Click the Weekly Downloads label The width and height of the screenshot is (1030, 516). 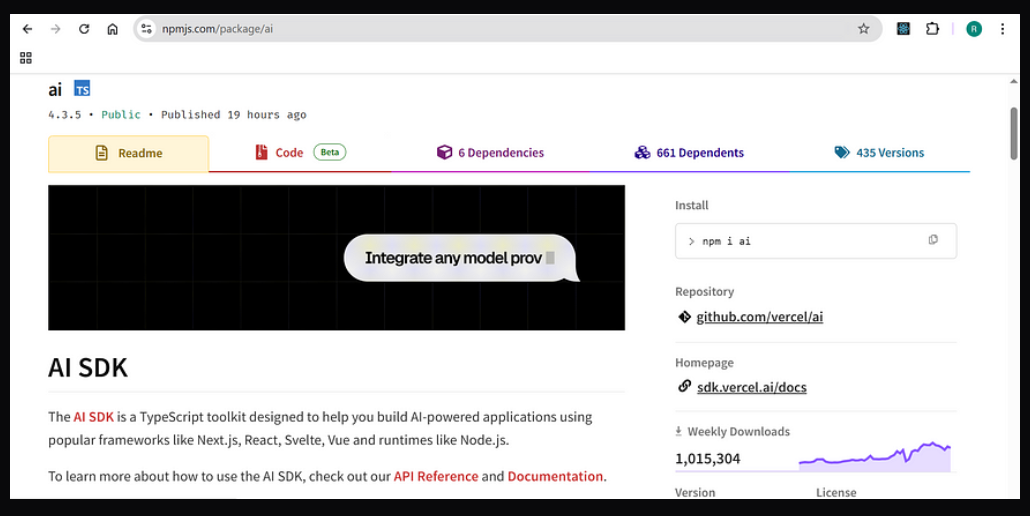(x=738, y=431)
